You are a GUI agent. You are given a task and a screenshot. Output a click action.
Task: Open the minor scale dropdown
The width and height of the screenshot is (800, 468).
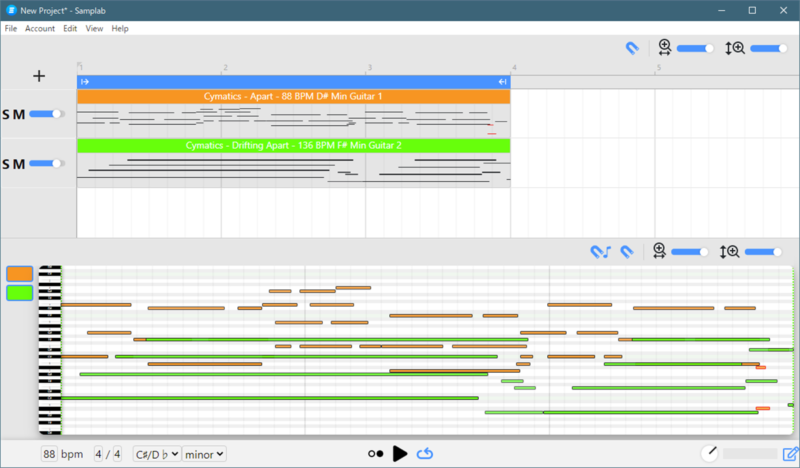coord(205,454)
